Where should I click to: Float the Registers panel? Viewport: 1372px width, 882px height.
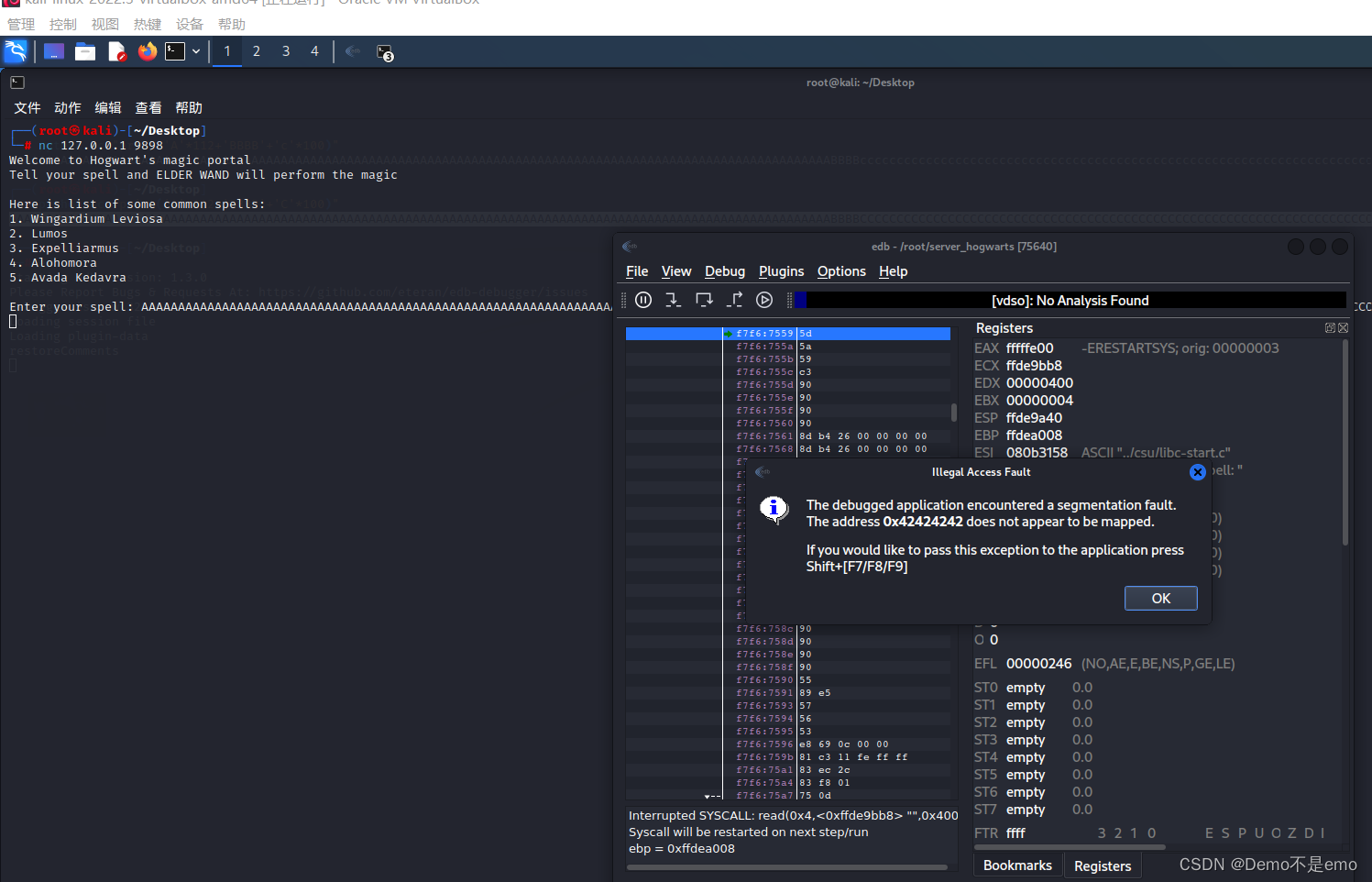click(1330, 327)
